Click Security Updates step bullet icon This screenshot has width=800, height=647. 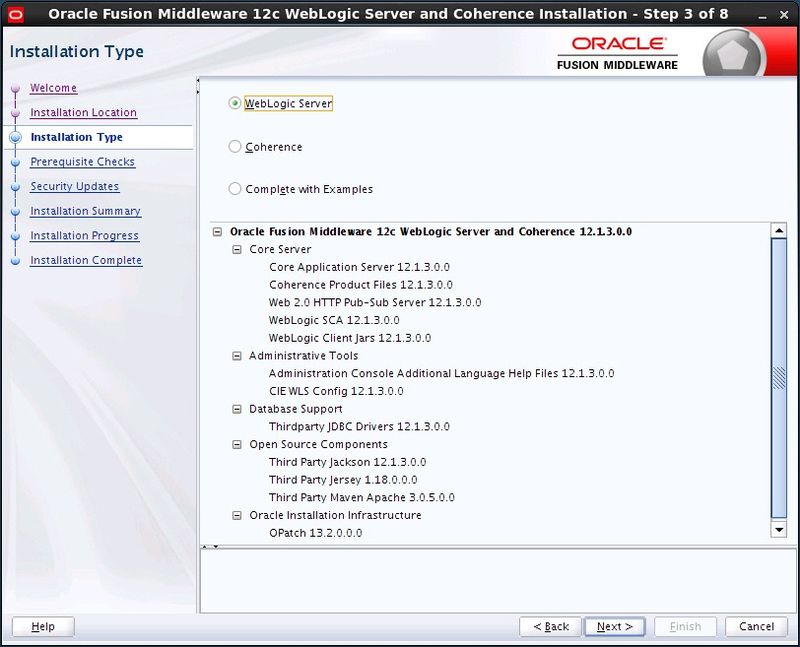tap(15, 187)
